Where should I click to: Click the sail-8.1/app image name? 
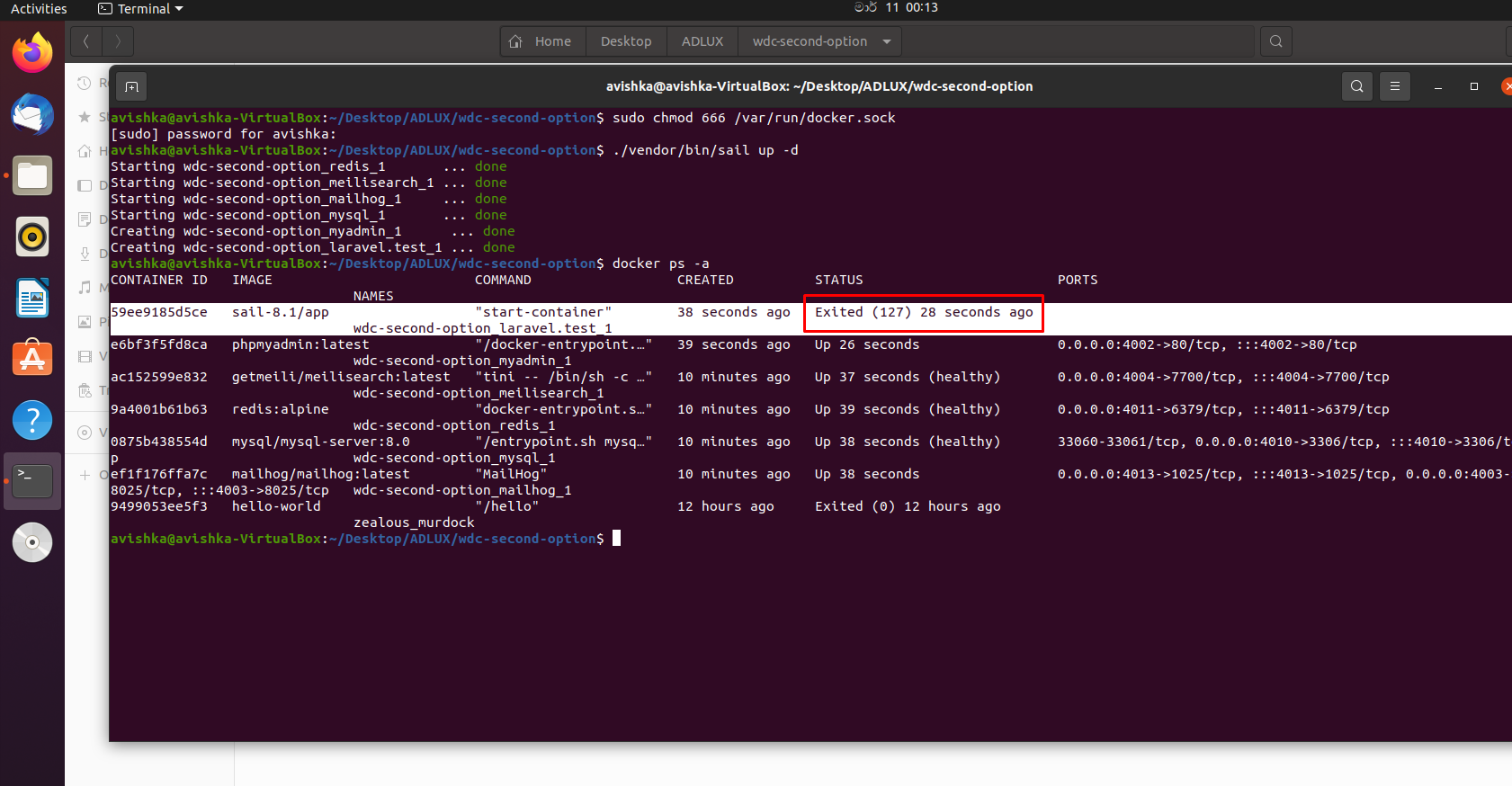coord(281,312)
